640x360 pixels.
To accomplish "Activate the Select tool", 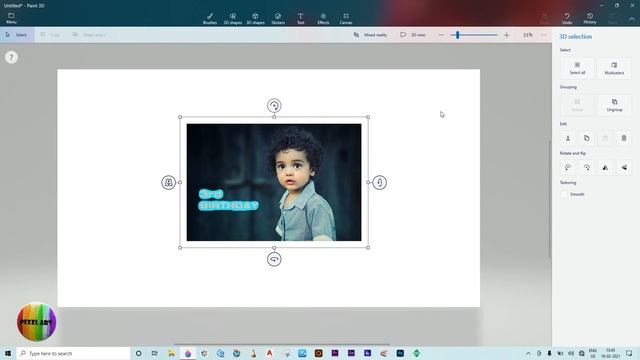I will point(17,35).
